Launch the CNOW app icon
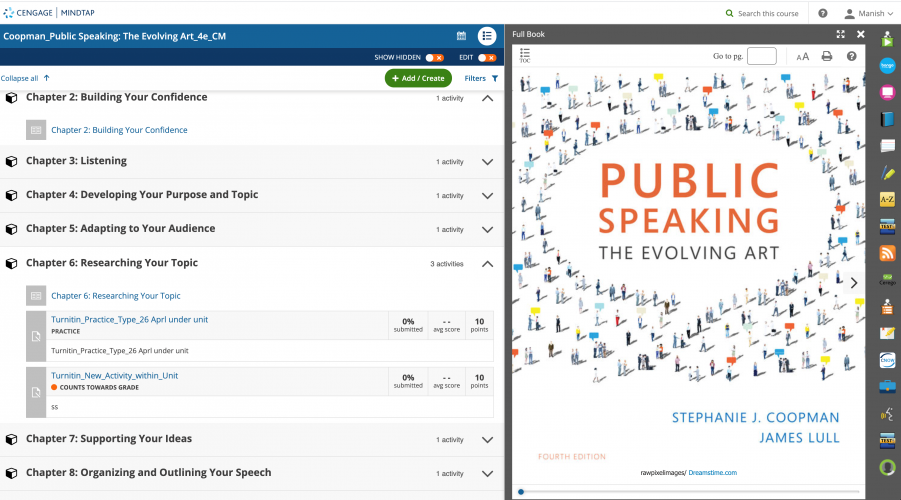901x500 pixels. click(x=887, y=360)
